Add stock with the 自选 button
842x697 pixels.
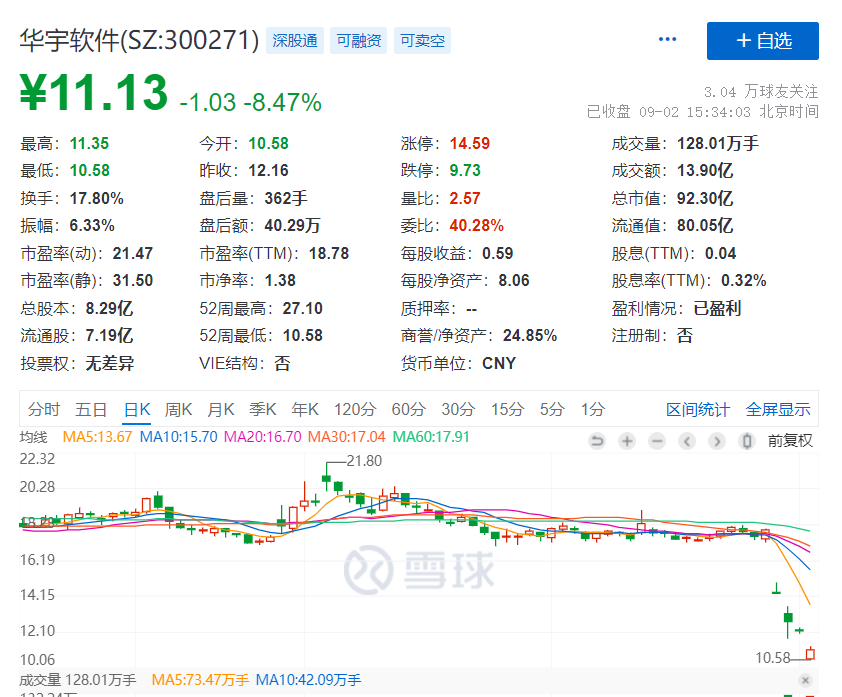[x=762, y=40]
